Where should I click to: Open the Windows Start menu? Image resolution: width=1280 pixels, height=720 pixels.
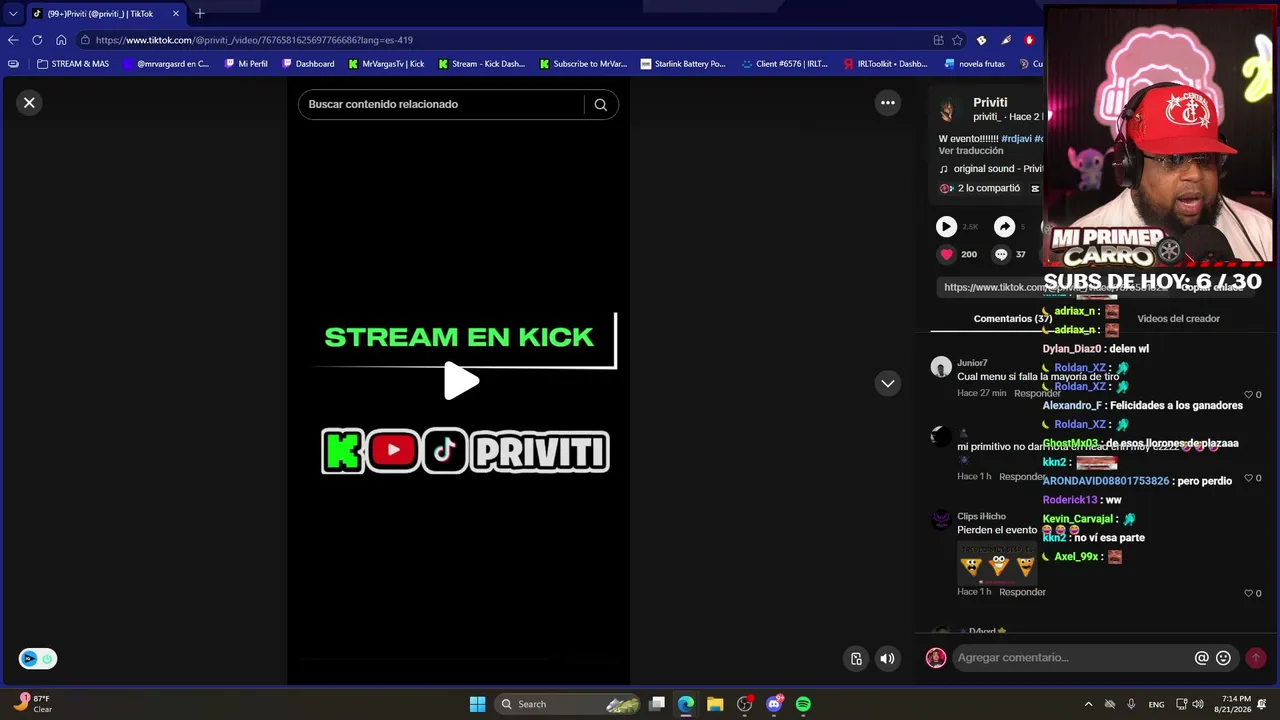pos(477,704)
